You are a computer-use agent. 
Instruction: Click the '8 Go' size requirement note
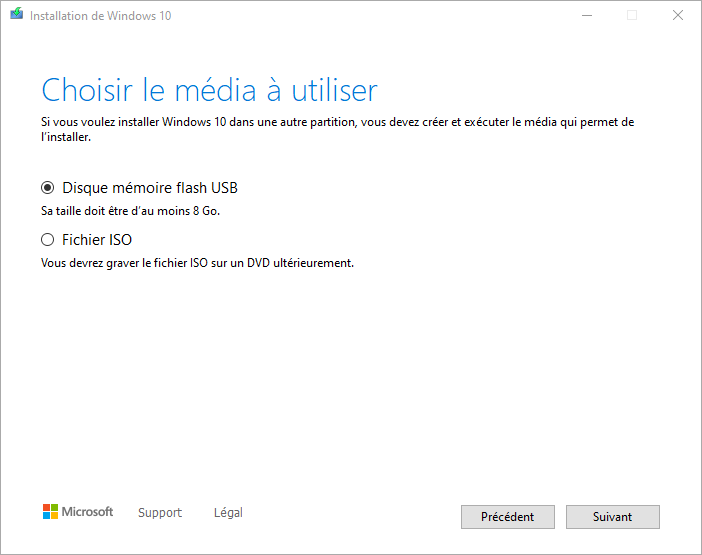(130, 211)
